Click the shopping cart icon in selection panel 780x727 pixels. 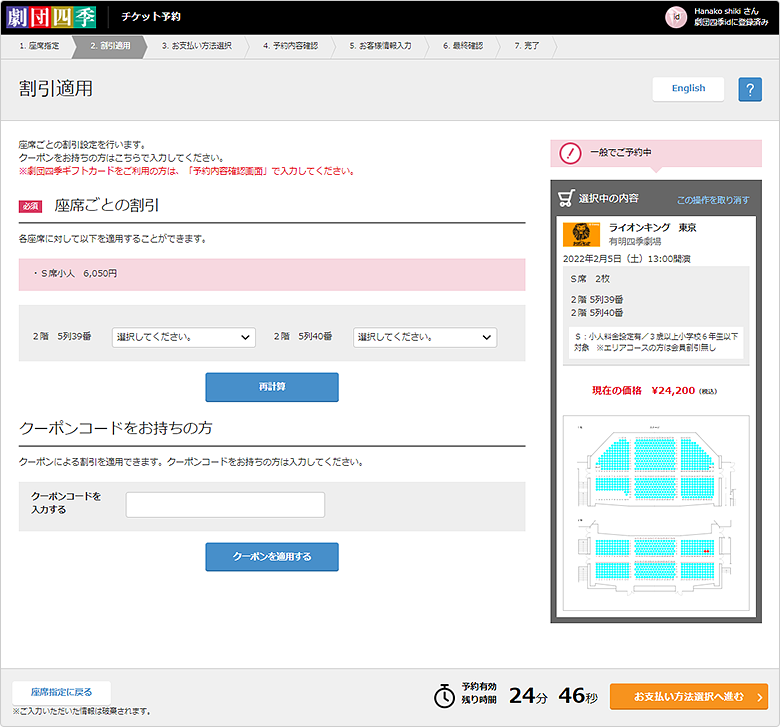point(566,198)
